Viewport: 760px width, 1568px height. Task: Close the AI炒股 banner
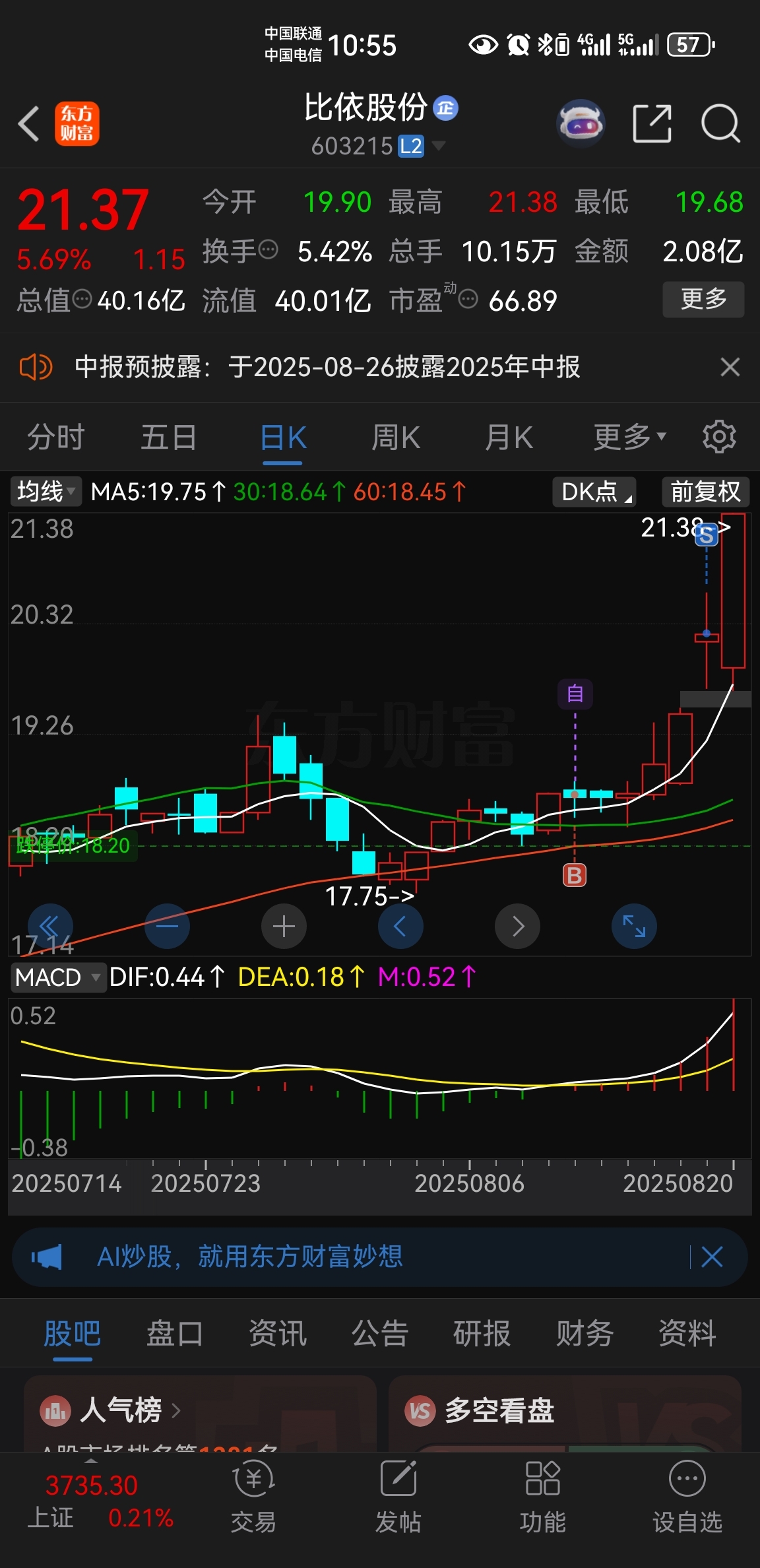click(712, 1257)
